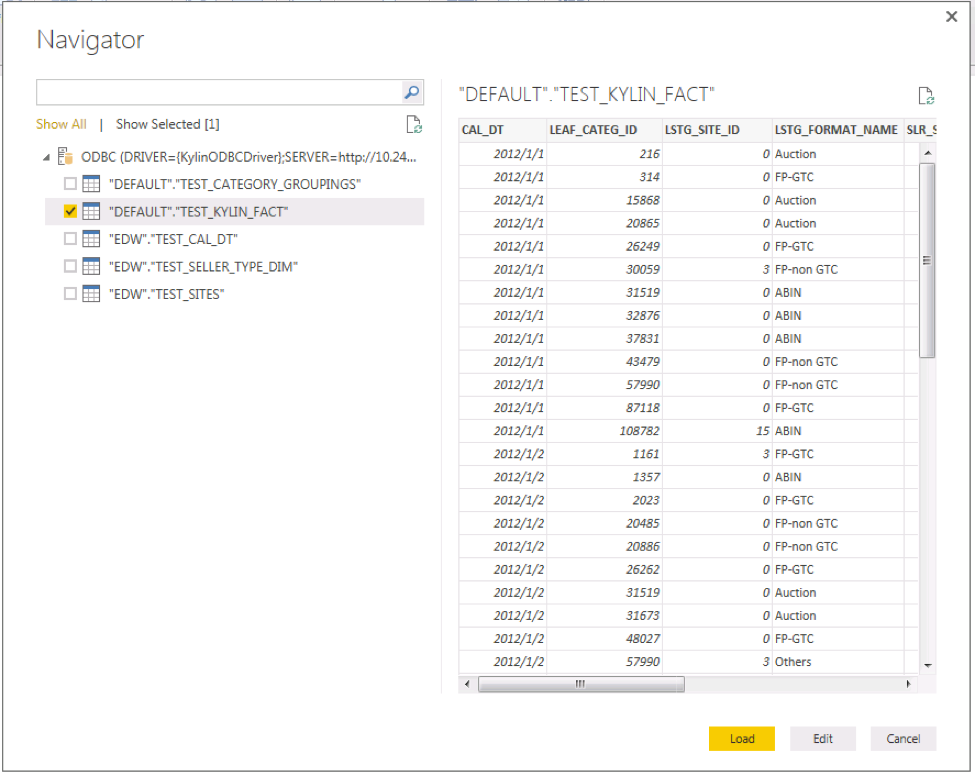Screen dimensions: 975x776
Task: Uncheck the TEST_KYLIN_FACT checkbox
Action: [70, 212]
